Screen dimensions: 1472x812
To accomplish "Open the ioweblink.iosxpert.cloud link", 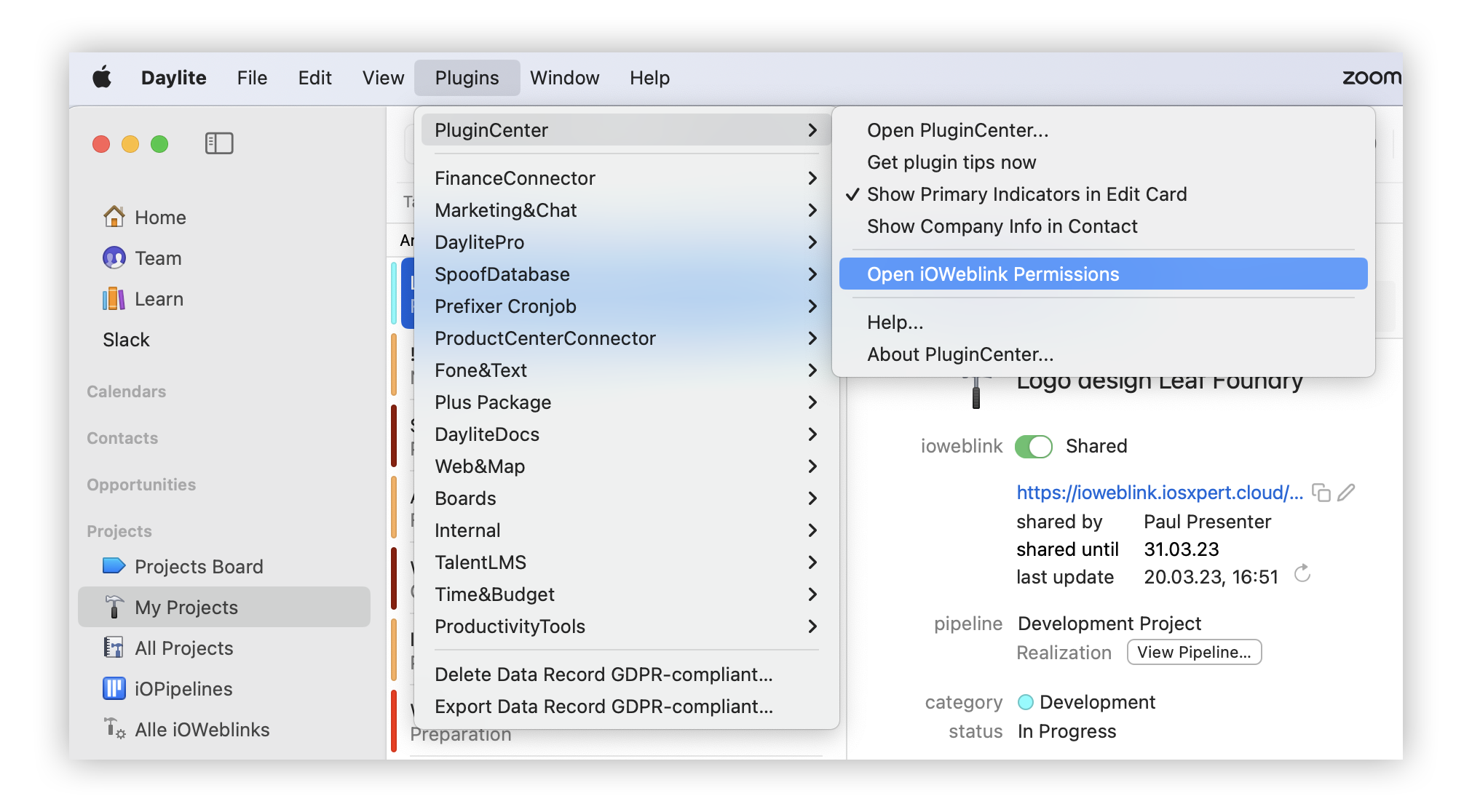I will coord(1160,493).
